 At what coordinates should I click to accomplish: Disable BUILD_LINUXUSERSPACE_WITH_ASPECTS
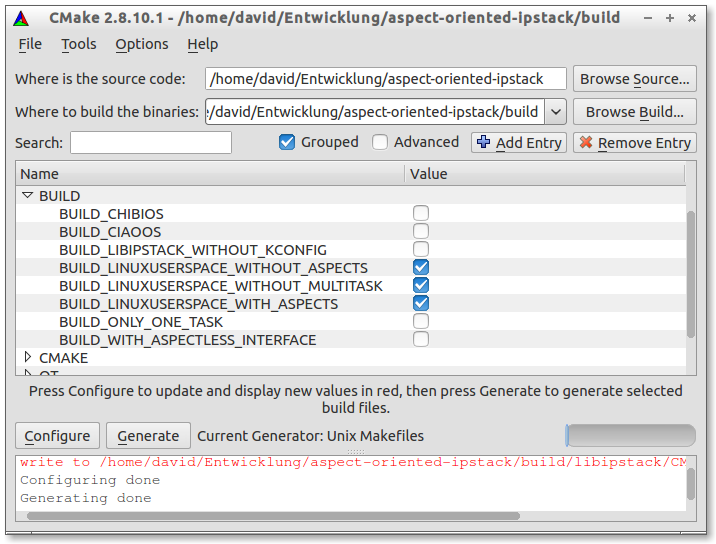[x=421, y=303]
